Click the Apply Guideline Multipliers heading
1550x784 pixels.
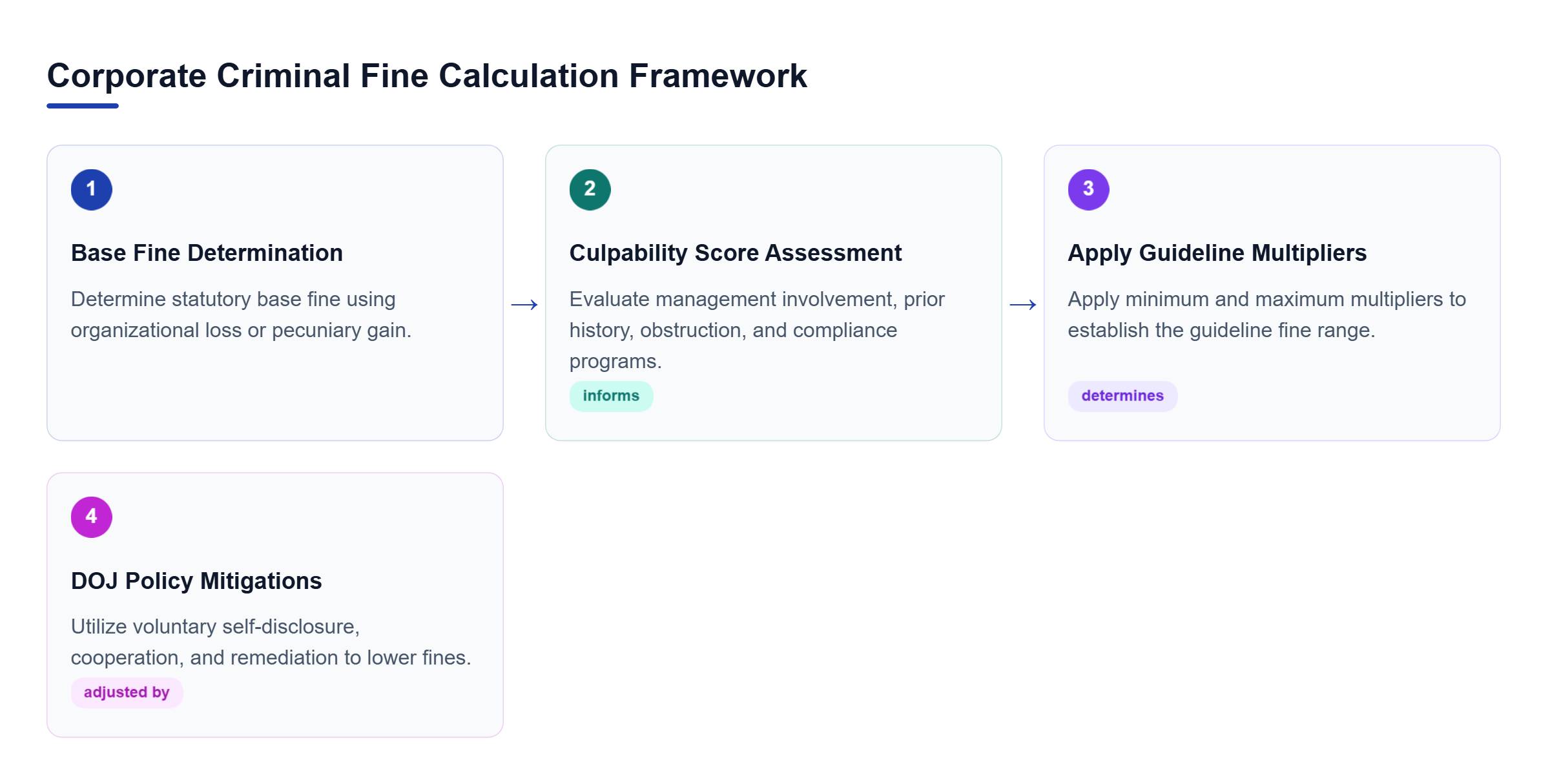tap(1217, 253)
